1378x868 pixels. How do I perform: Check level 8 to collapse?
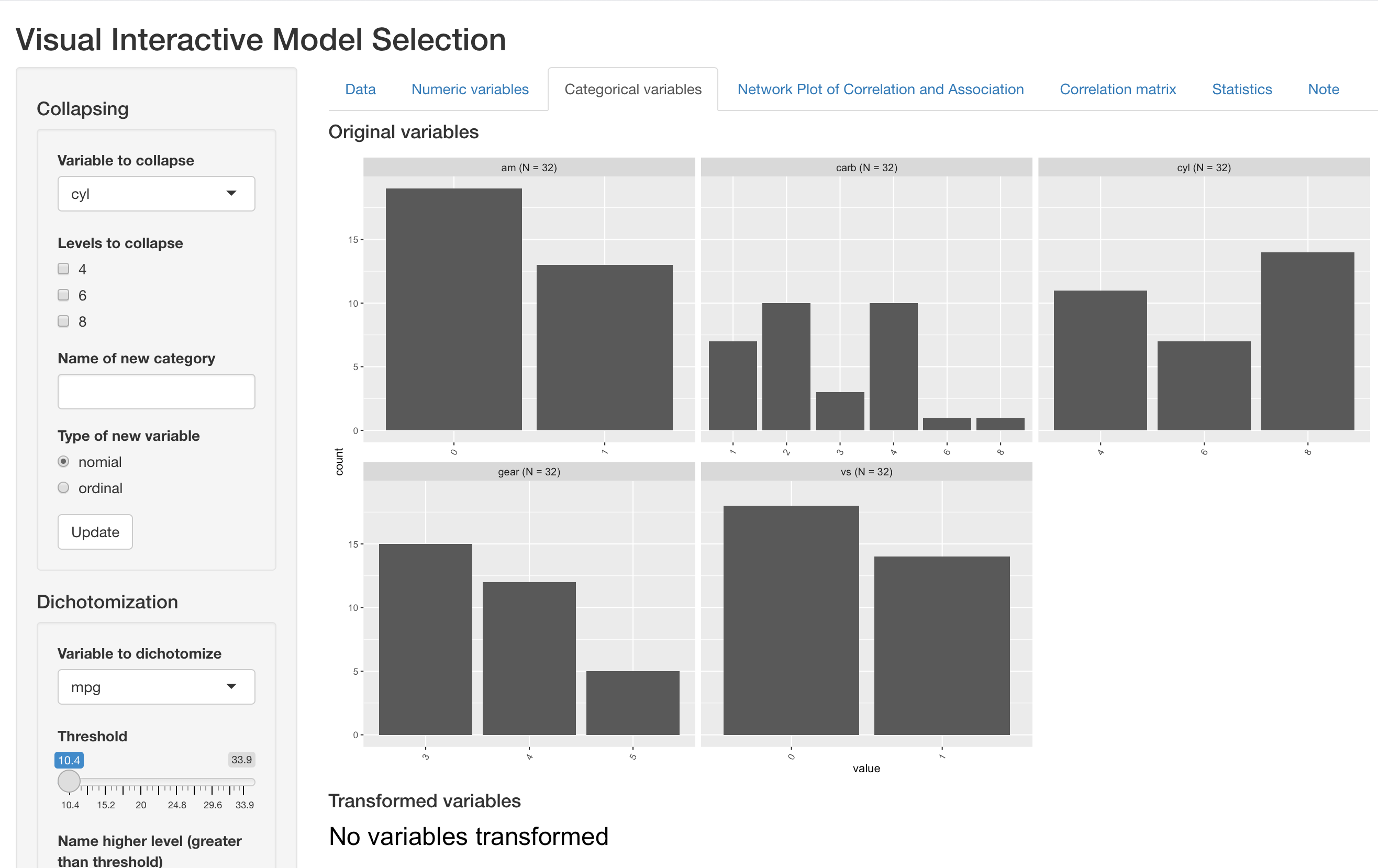[63, 321]
